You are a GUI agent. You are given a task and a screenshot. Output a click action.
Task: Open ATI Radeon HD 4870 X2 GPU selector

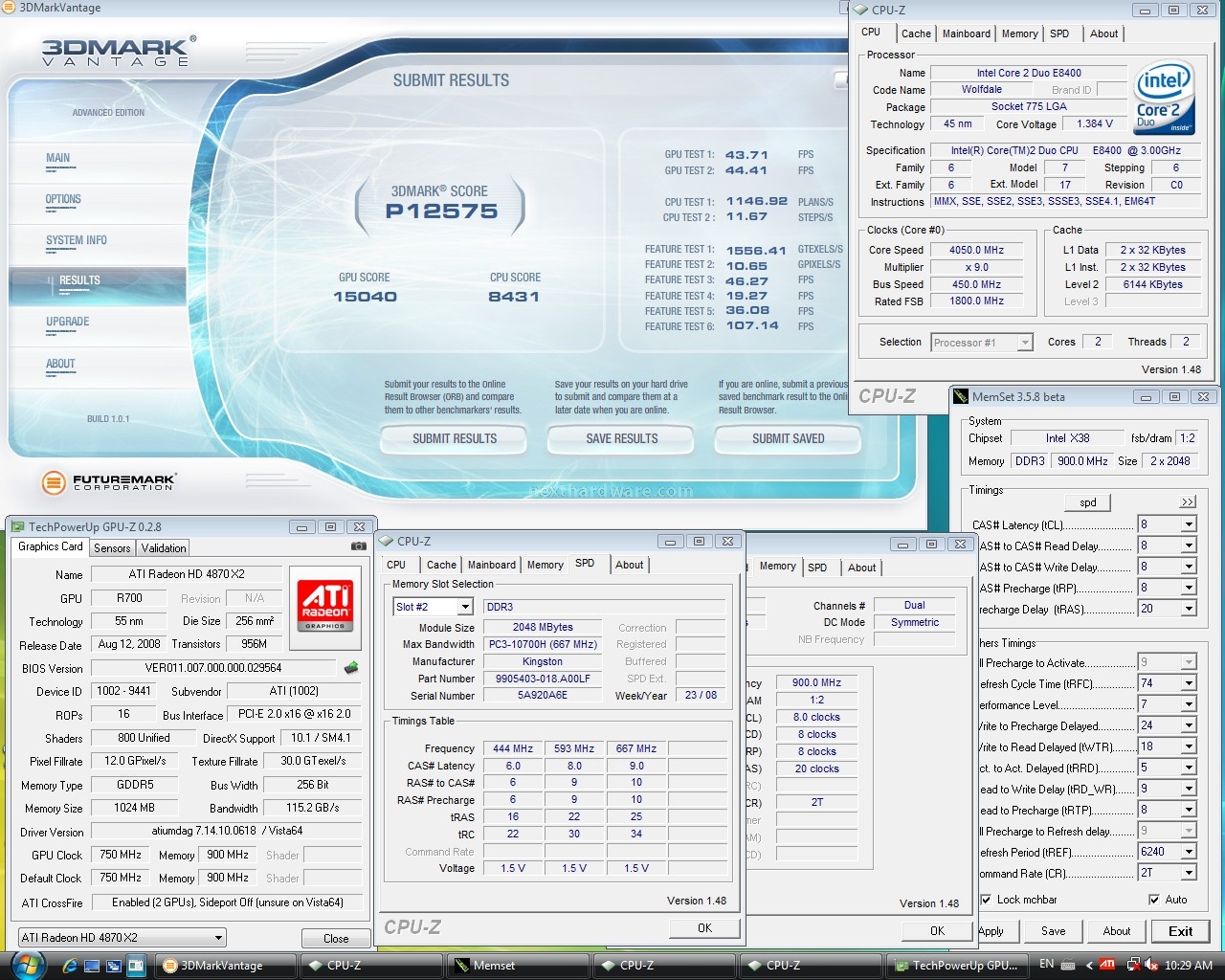pos(122,938)
